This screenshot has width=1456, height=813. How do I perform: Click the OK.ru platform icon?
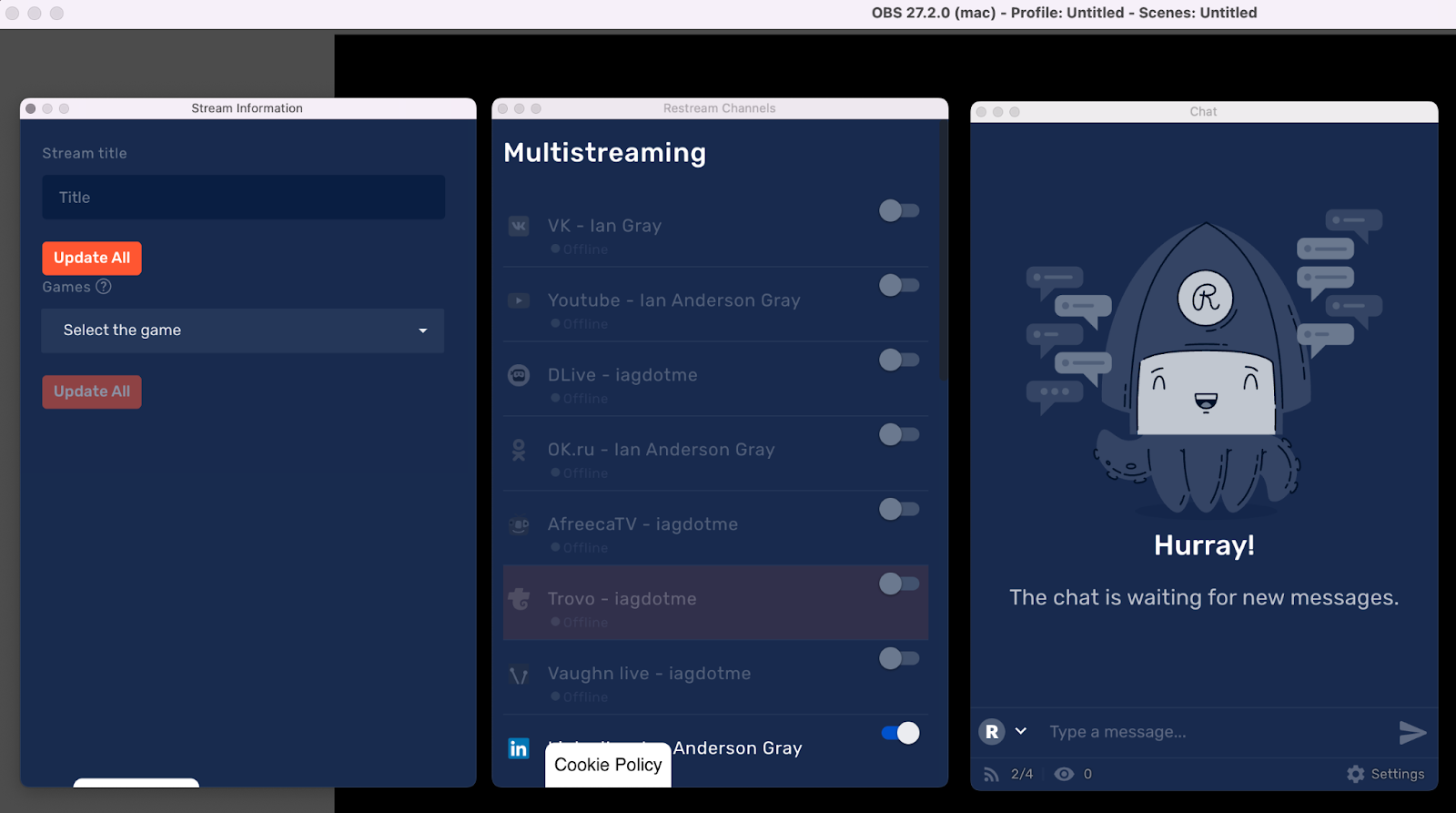519,450
